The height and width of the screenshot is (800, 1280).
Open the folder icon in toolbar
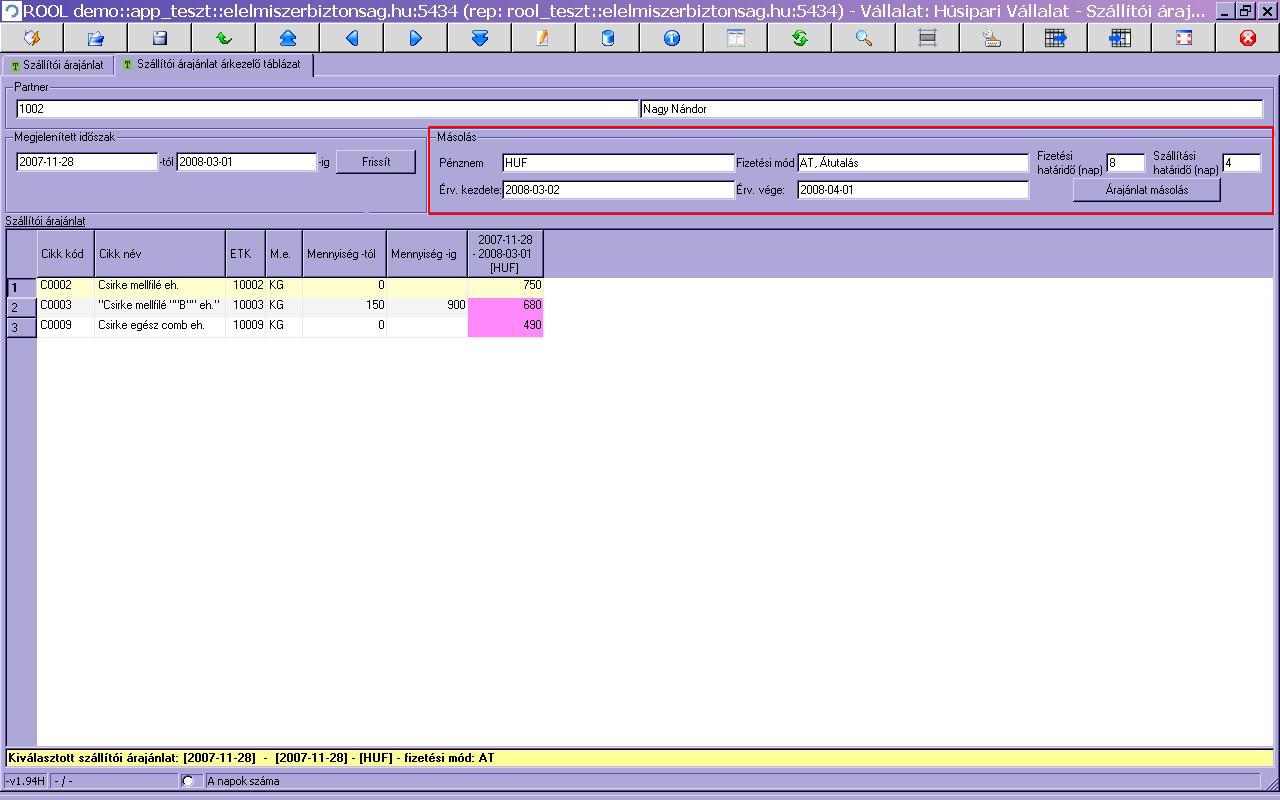(x=95, y=38)
